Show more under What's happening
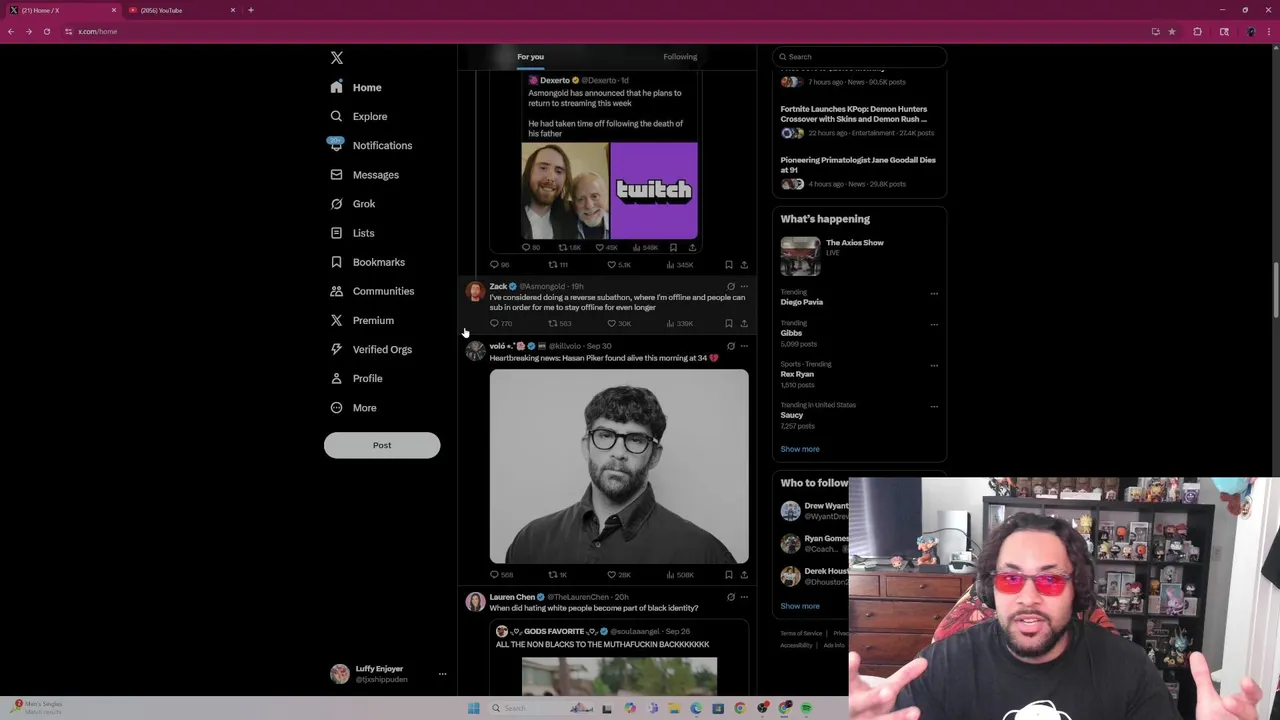Screen dimensions: 1280x720 (800, 449)
